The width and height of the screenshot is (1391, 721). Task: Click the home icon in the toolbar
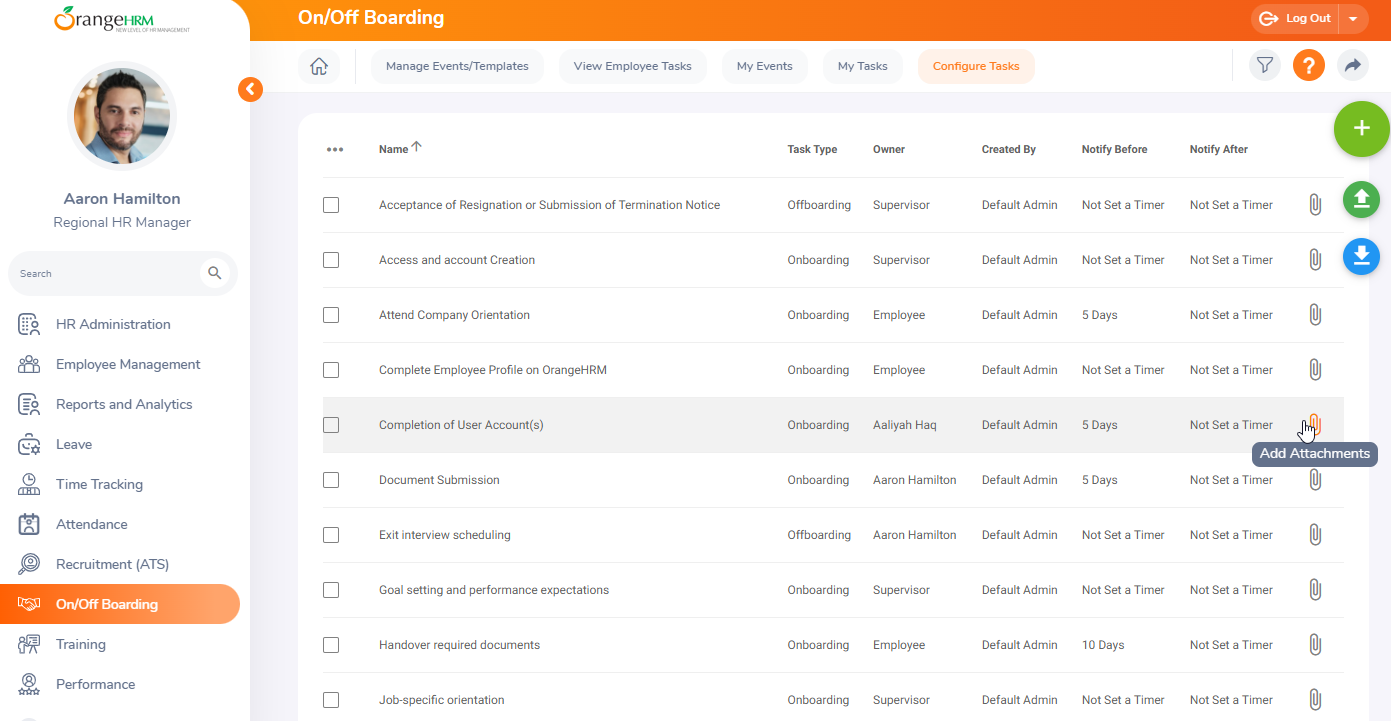(x=319, y=66)
